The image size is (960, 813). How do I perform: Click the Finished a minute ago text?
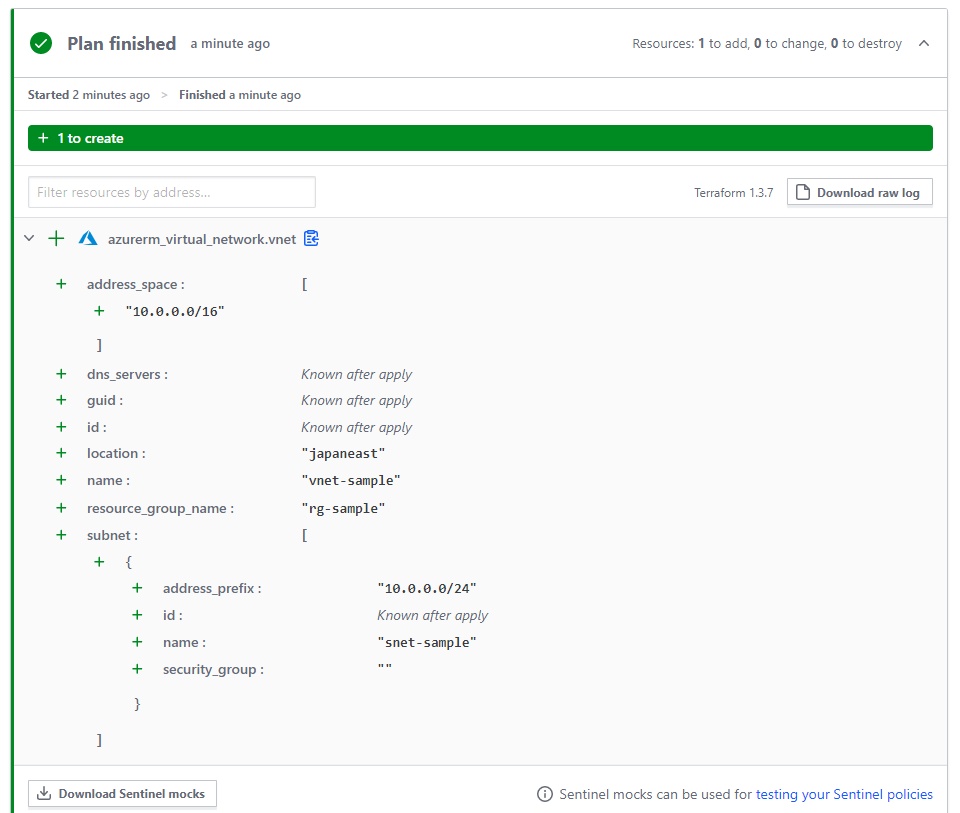(240, 95)
